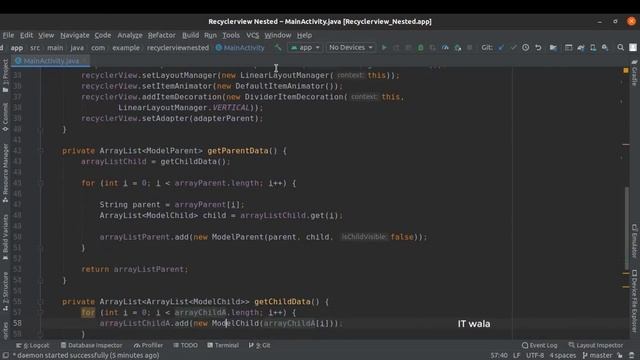Open the Emulator panel on right edge
Screen dimensions: 640x360
coord(634,241)
